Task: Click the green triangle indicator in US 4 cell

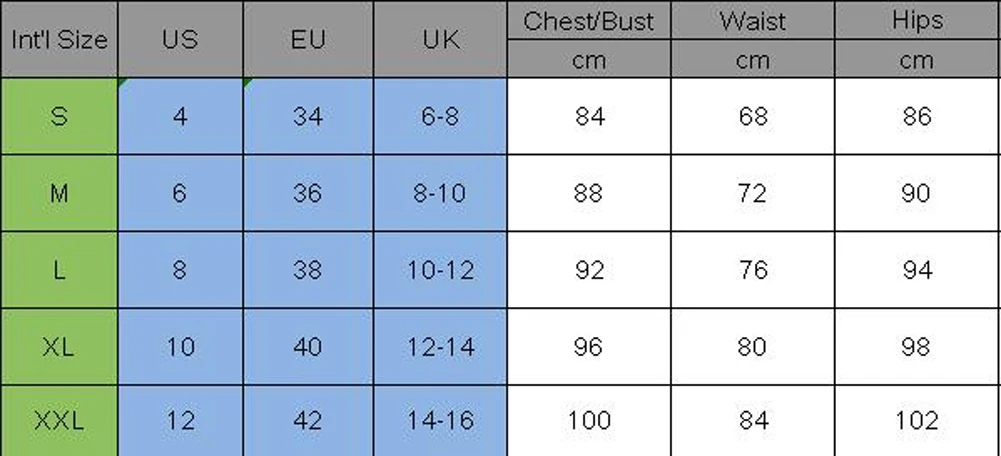Action: coord(121,82)
